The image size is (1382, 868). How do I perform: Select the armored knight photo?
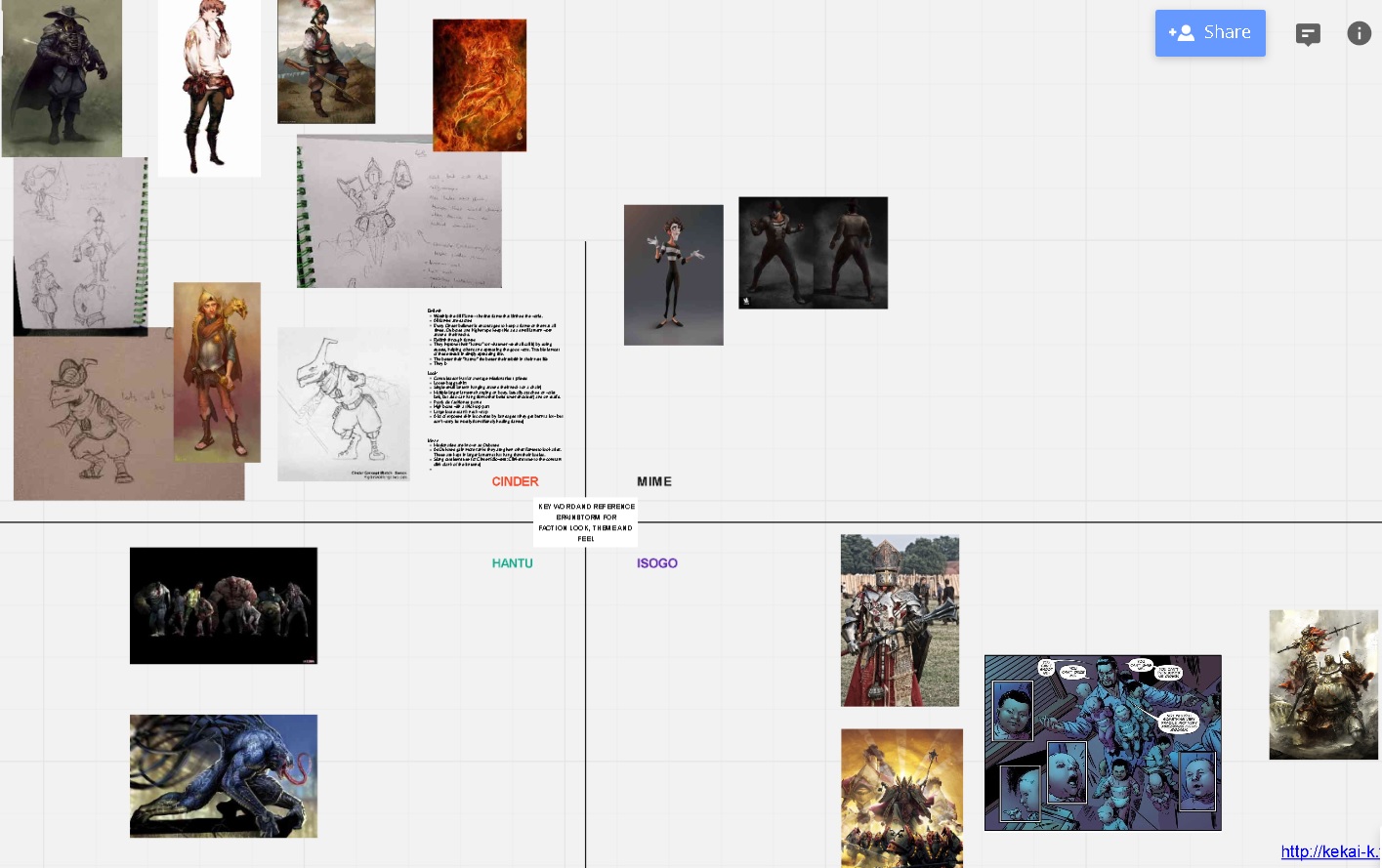(x=900, y=620)
